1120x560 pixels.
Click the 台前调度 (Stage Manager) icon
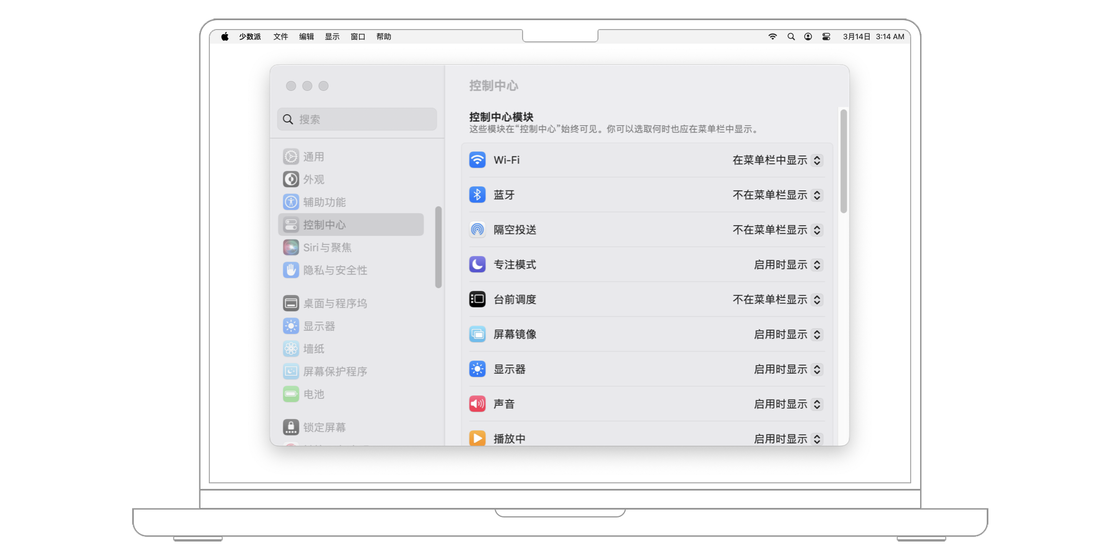pos(477,299)
